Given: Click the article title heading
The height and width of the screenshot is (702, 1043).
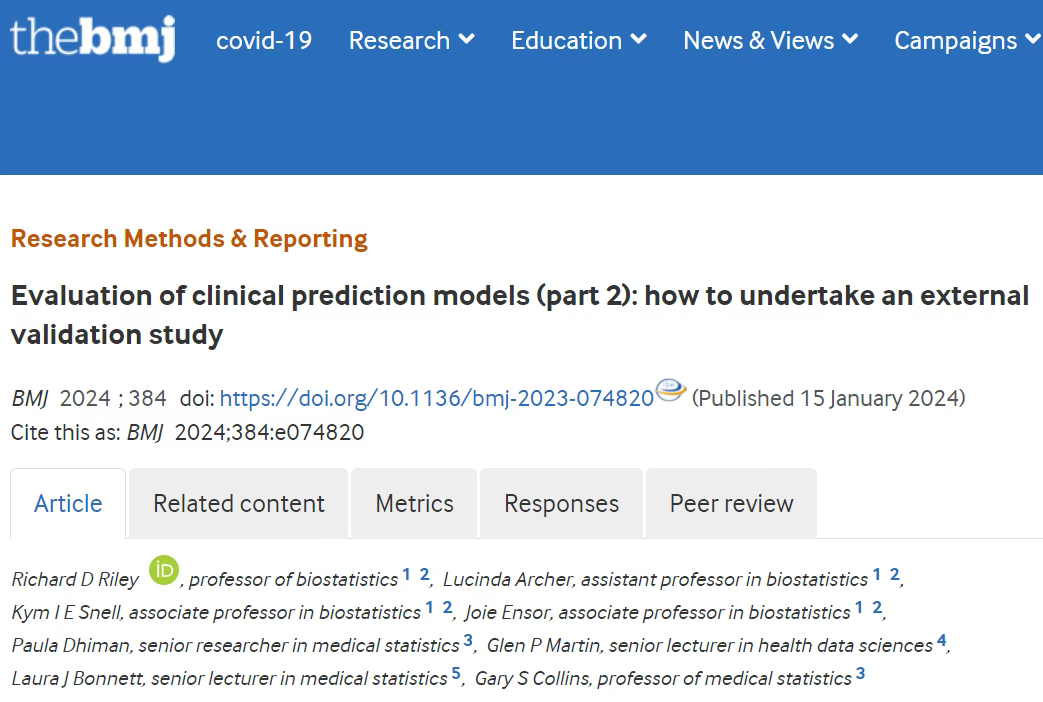Looking at the screenshot, I should 520,315.
